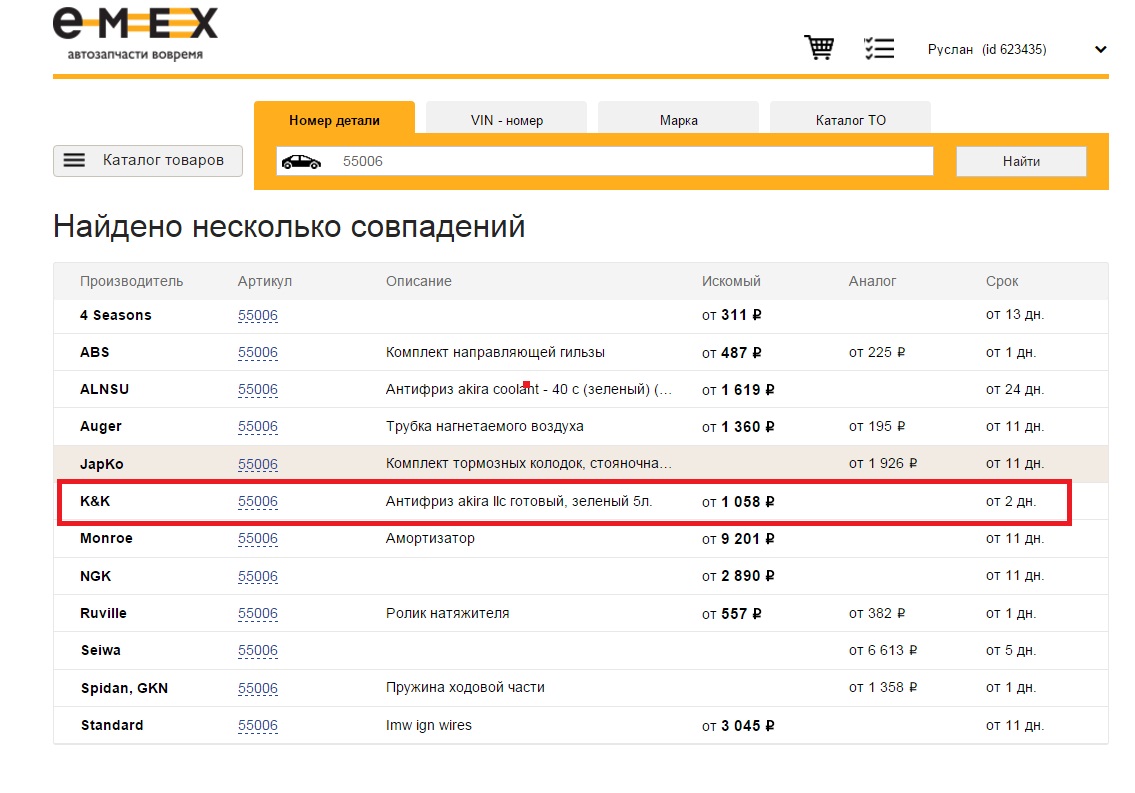Click description Imw ign wires
This screenshot has width=1135, height=793.
click(429, 725)
